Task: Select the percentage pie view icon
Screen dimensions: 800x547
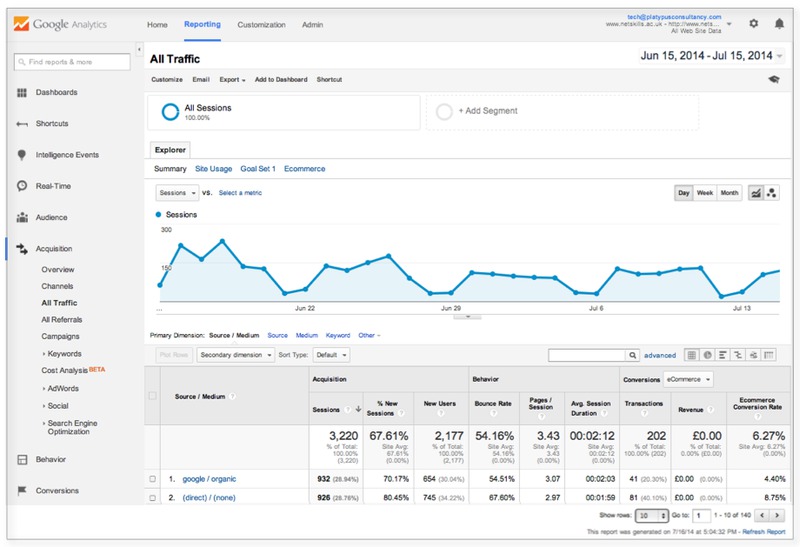Action: pyautogui.click(x=707, y=355)
